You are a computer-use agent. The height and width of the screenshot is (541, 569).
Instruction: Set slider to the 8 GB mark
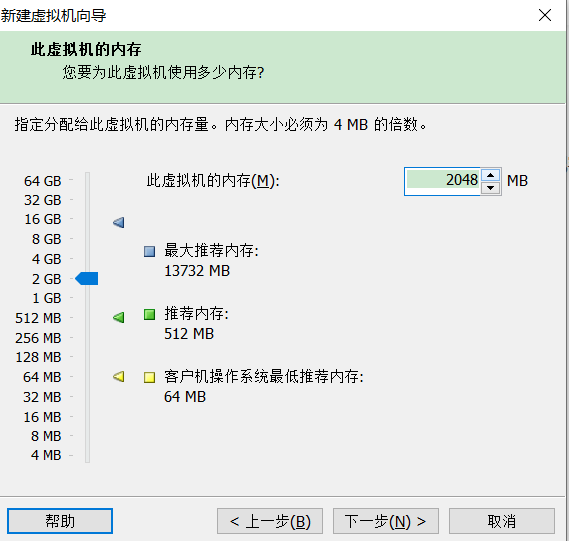[87, 239]
